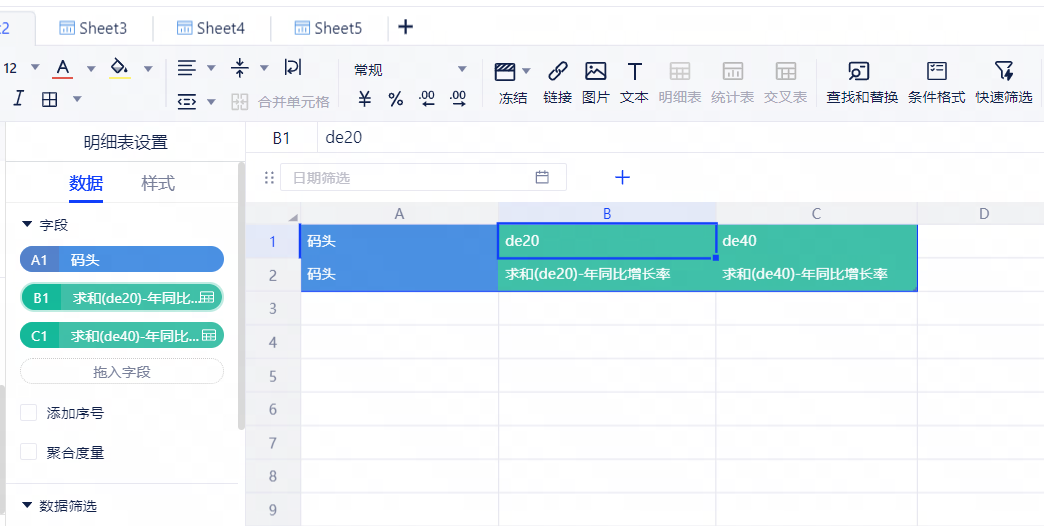Expand the 冻结 freeze dropdown arrow
Image resolution: width=1044 pixels, height=526 pixels.
(526, 71)
